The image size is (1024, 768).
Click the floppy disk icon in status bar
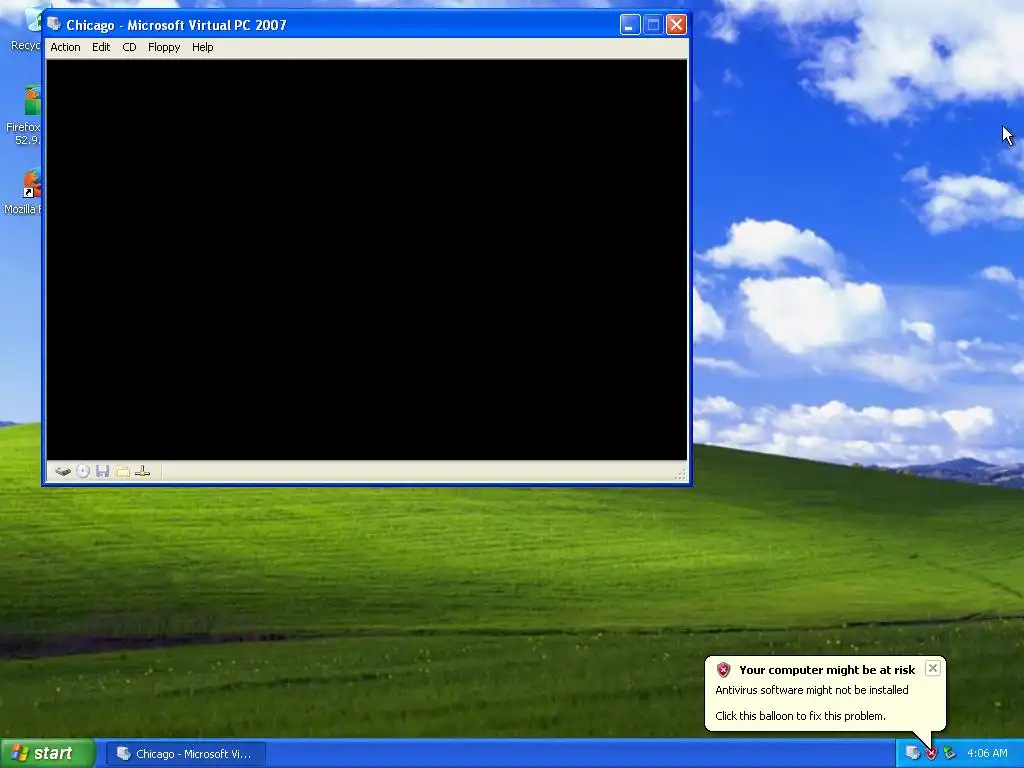[103, 471]
